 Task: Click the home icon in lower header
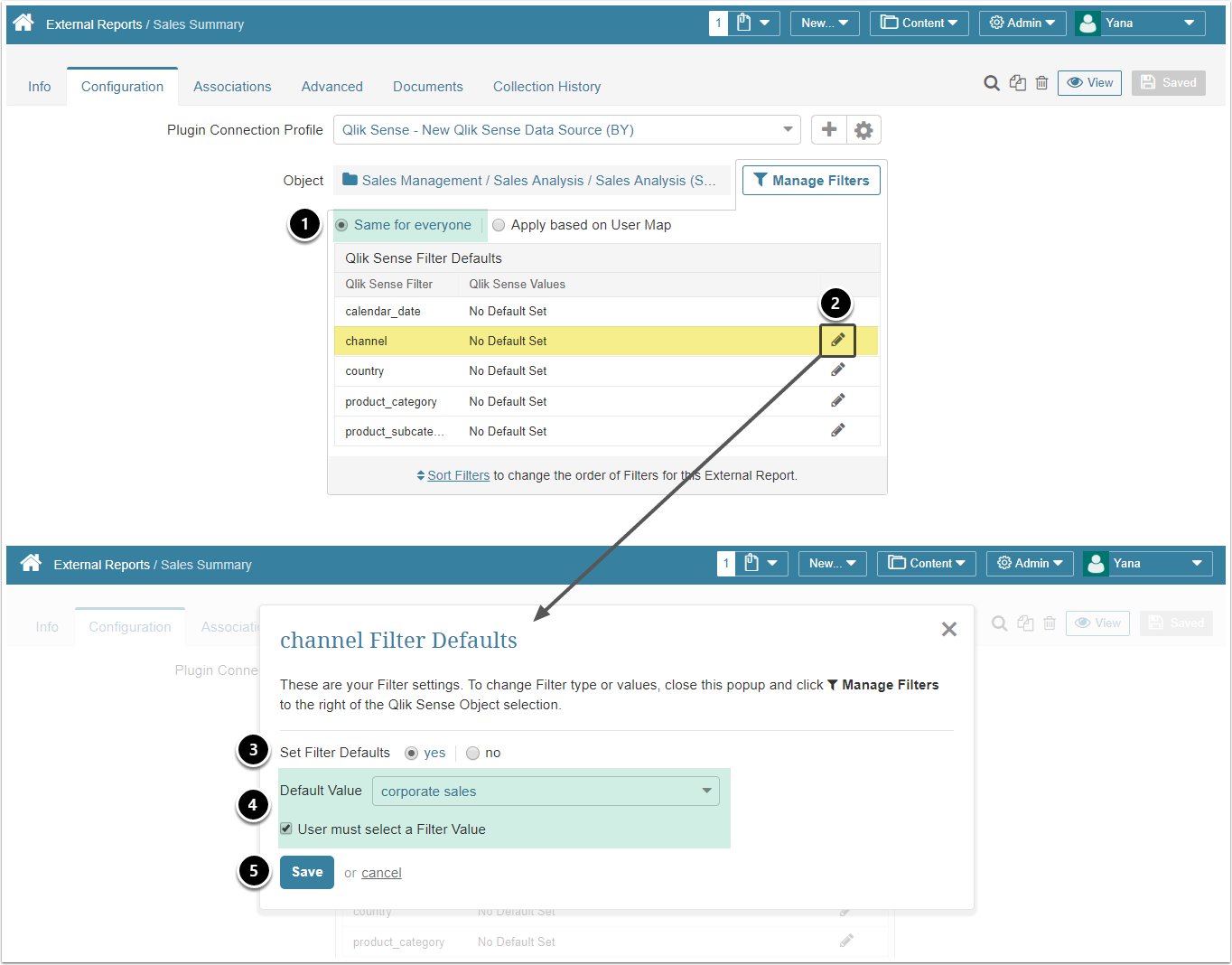pyautogui.click(x=31, y=563)
